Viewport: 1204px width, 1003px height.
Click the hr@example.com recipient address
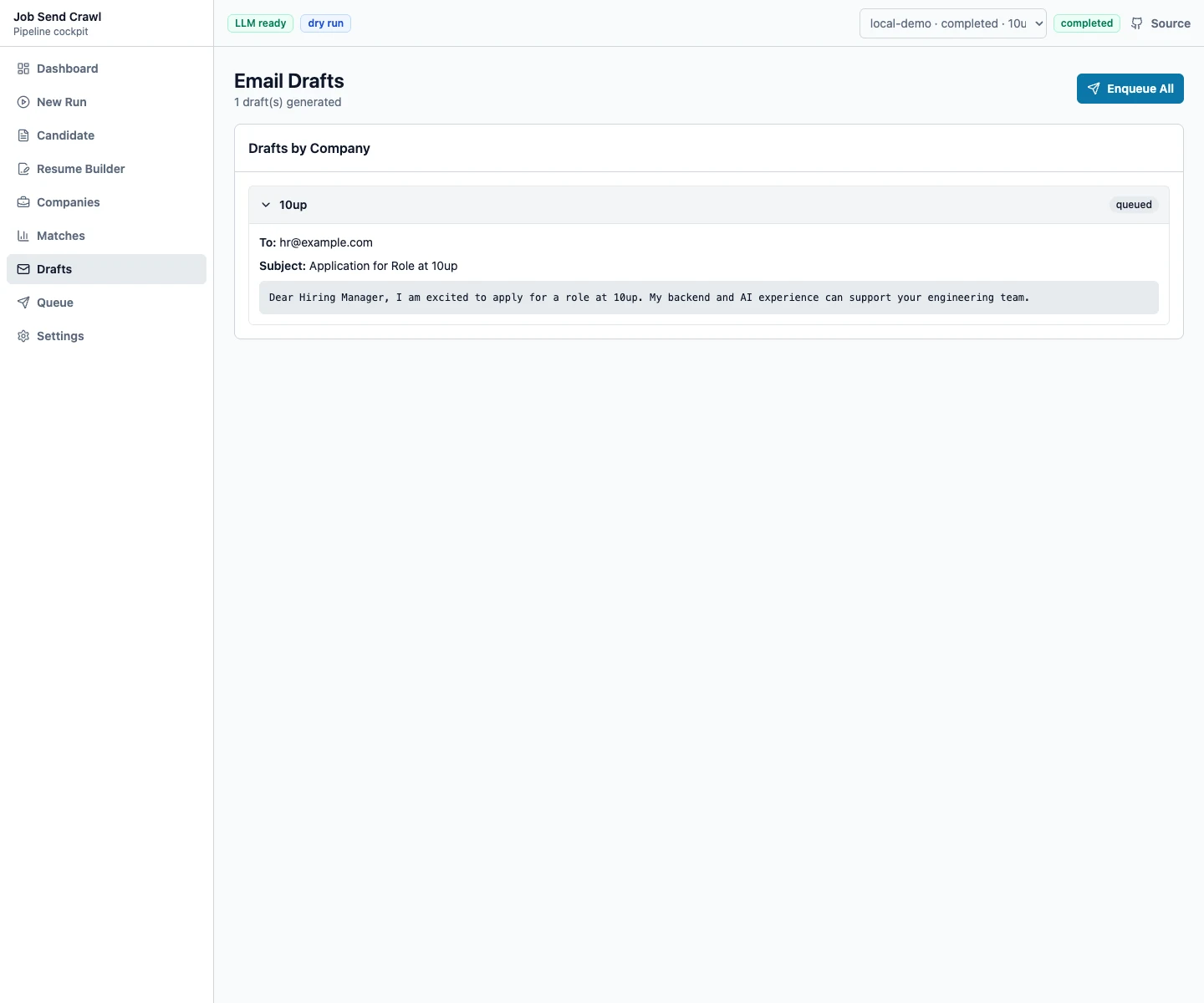tap(326, 242)
